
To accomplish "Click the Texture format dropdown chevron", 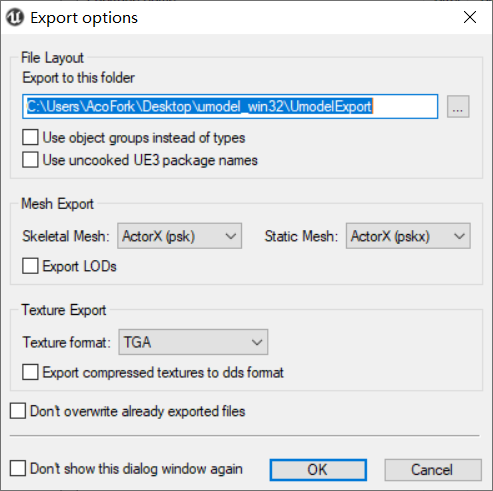I will [257, 342].
